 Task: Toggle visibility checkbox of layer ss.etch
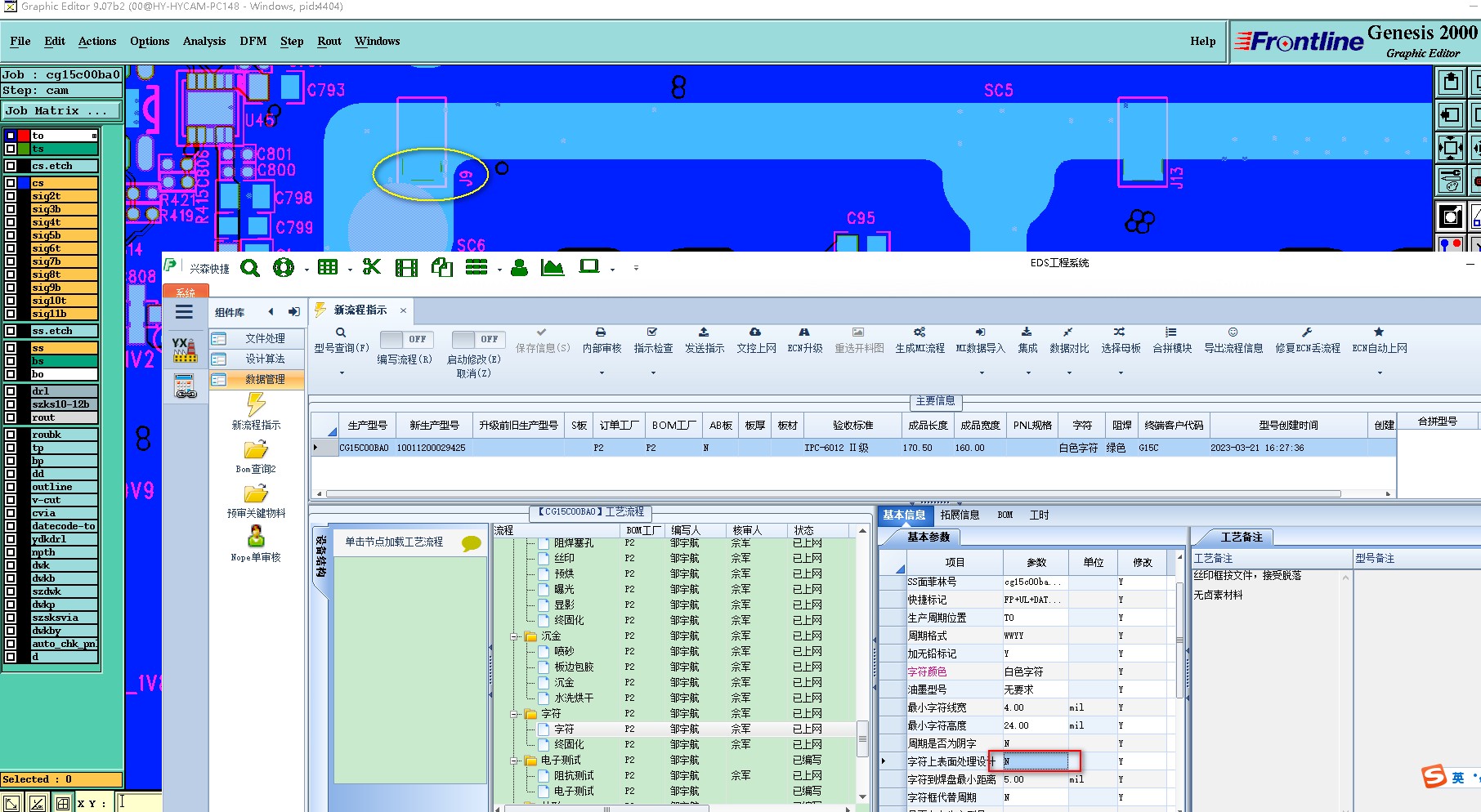[11, 331]
